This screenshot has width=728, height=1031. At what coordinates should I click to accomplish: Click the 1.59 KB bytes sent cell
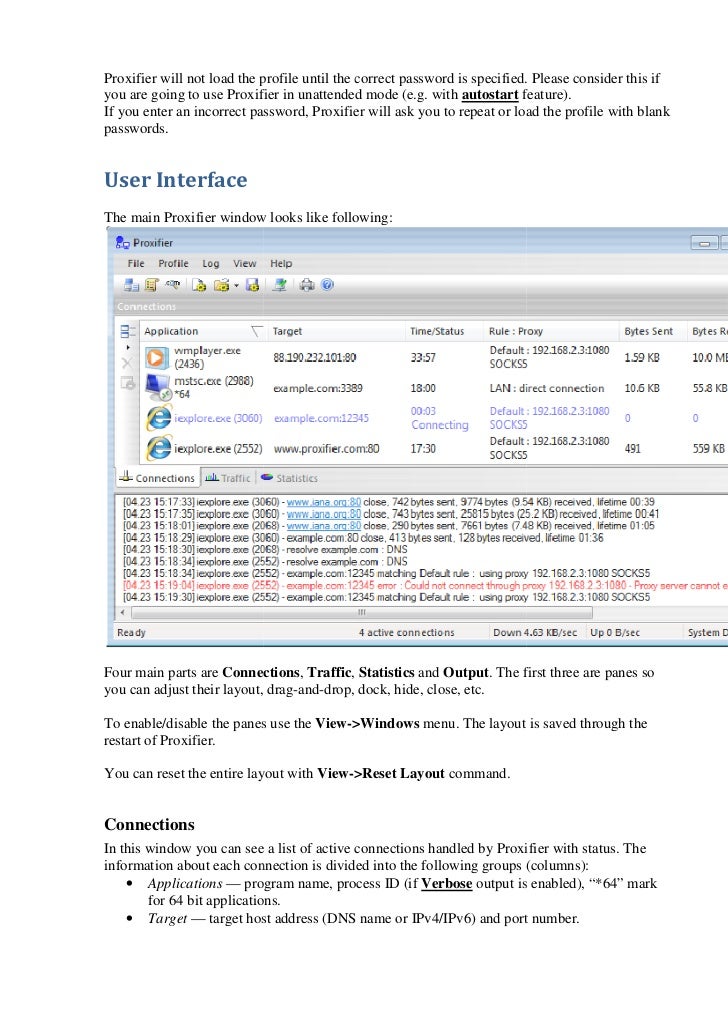tap(642, 358)
